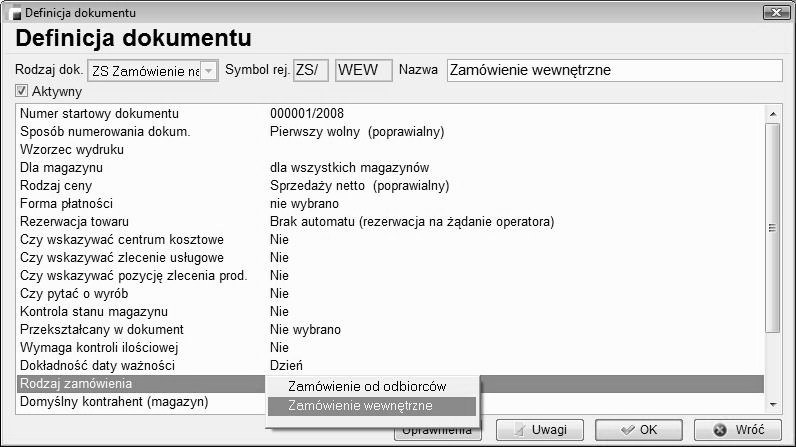
Task: Click the scroll down arrow of the list
Action: click(773, 404)
